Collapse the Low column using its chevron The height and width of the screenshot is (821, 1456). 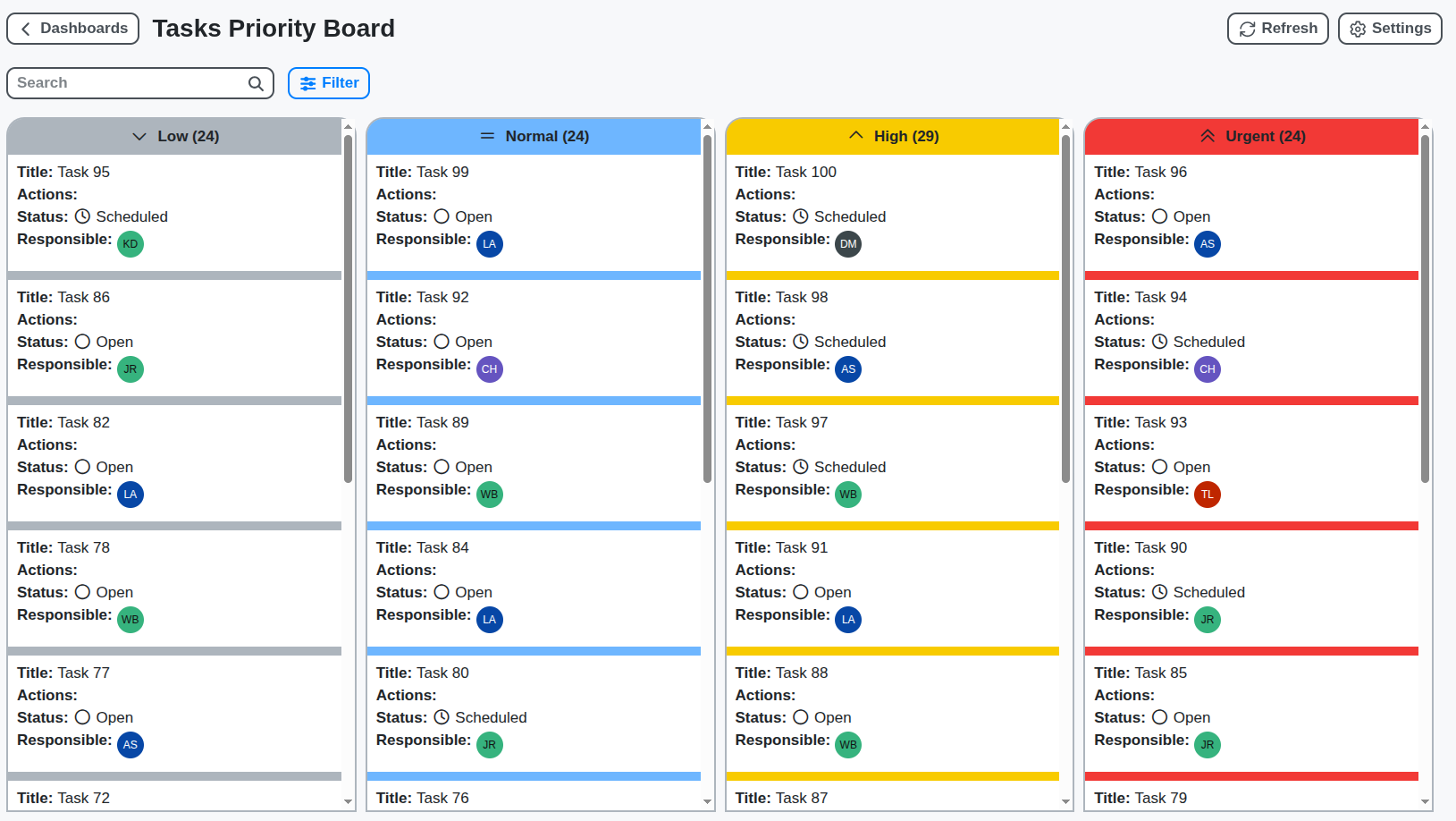[x=139, y=136]
